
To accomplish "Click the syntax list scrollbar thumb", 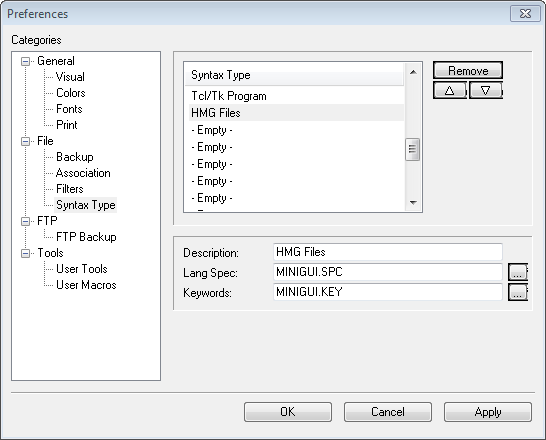I will [x=413, y=149].
